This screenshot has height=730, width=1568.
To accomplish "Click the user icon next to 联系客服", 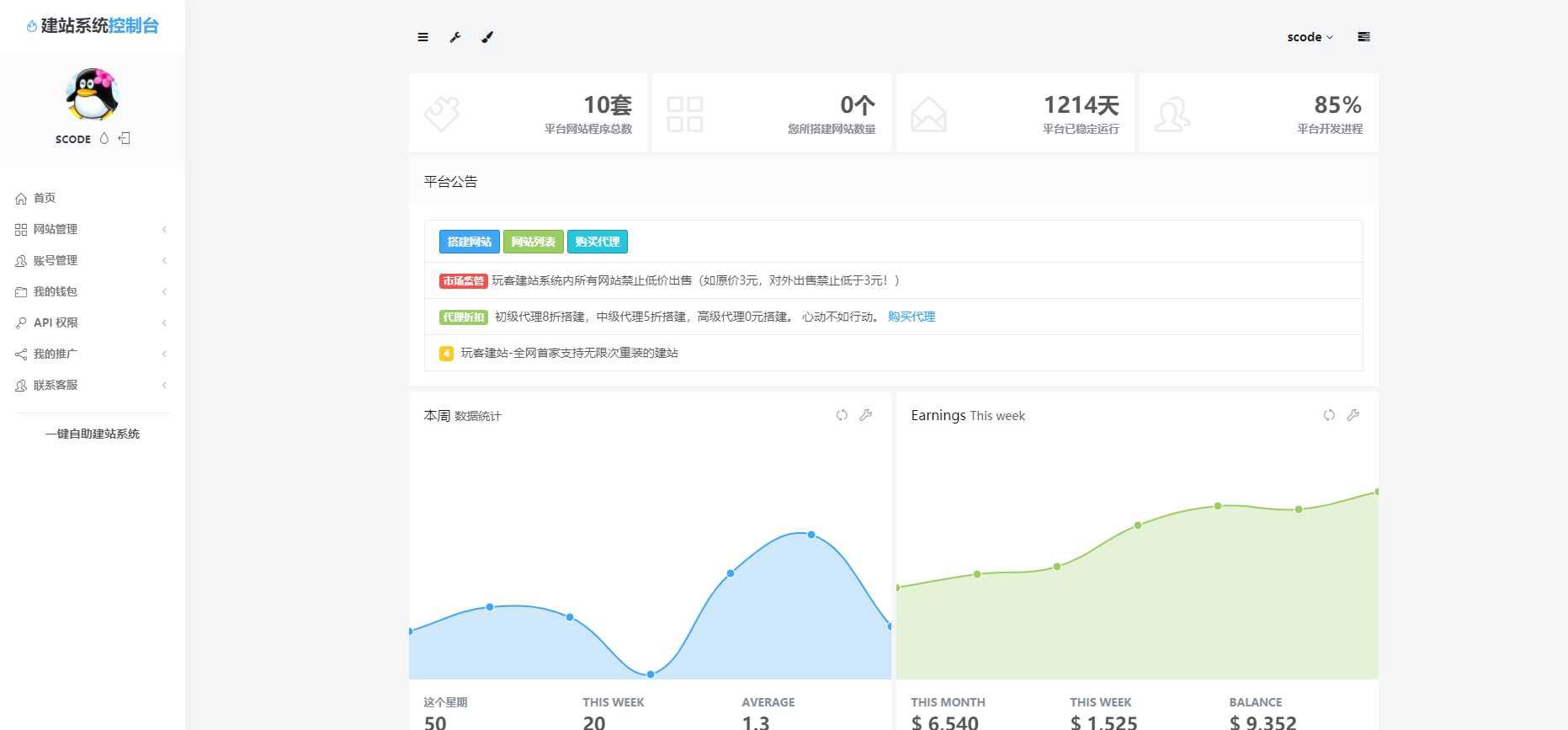I will (21, 386).
